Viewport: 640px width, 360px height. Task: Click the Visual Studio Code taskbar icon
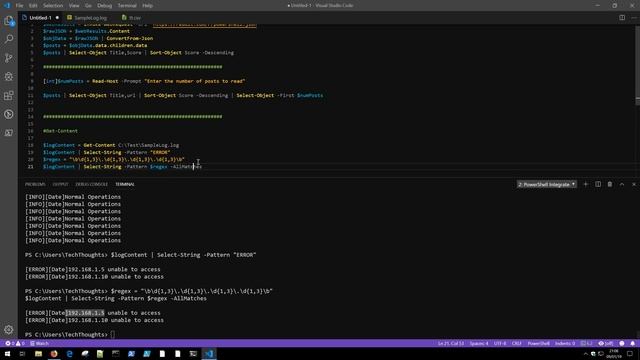pyautogui.click(x=209, y=353)
